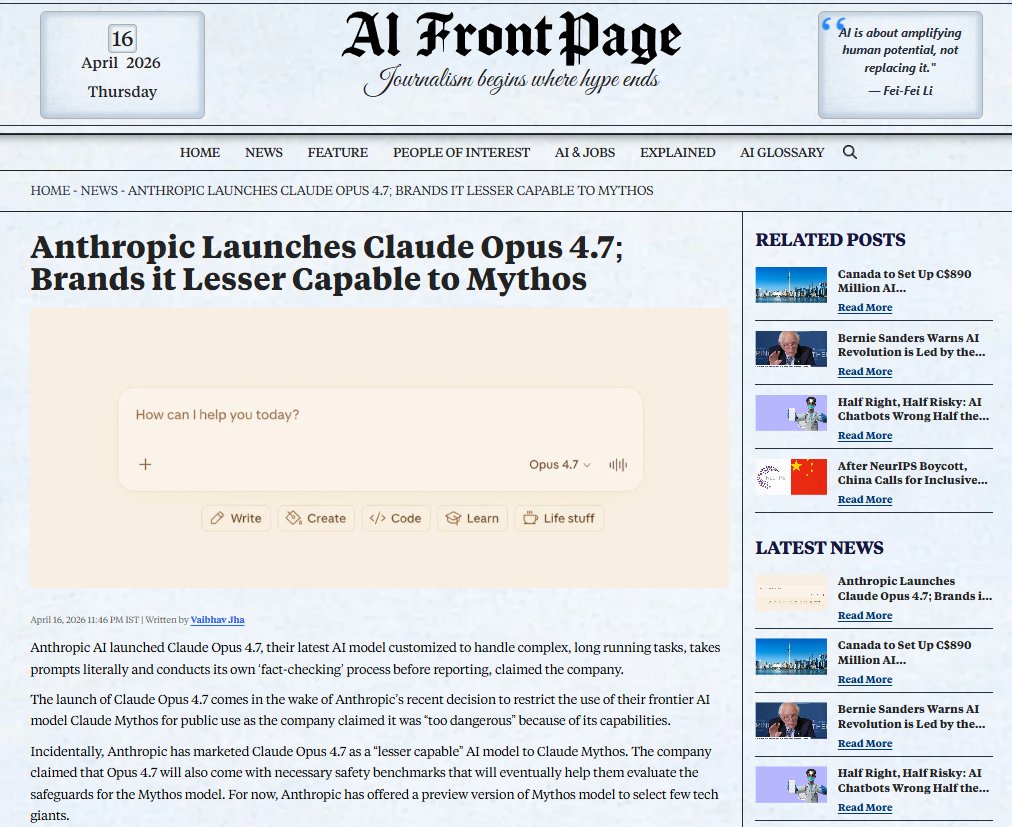Open 'Anthropic Launches Claude Opus 4.7' latest news title
Image resolution: width=1012 pixels, height=827 pixels.
[915, 588]
